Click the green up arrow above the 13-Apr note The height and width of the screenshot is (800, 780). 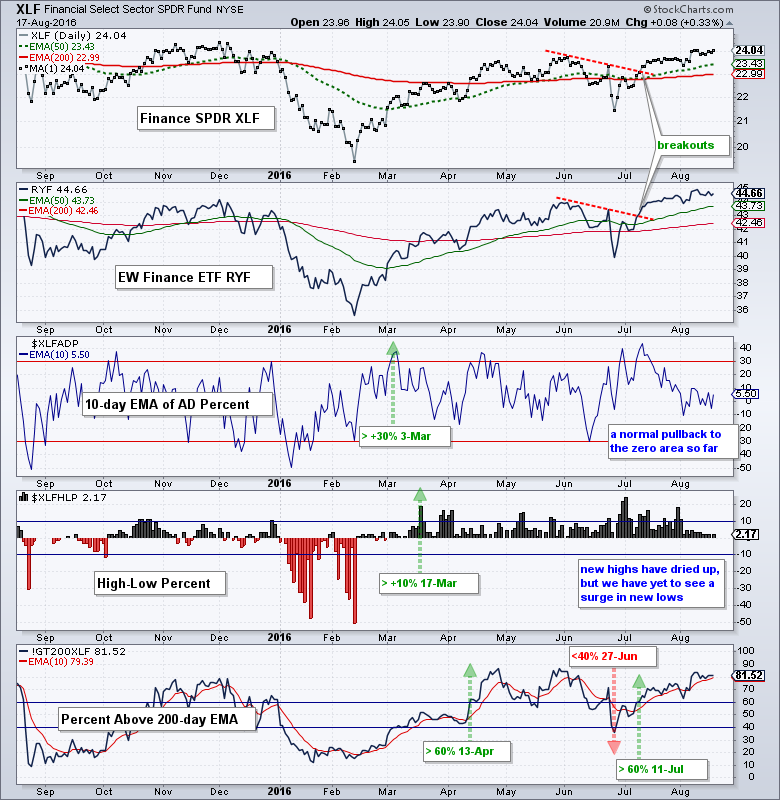[470, 670]
